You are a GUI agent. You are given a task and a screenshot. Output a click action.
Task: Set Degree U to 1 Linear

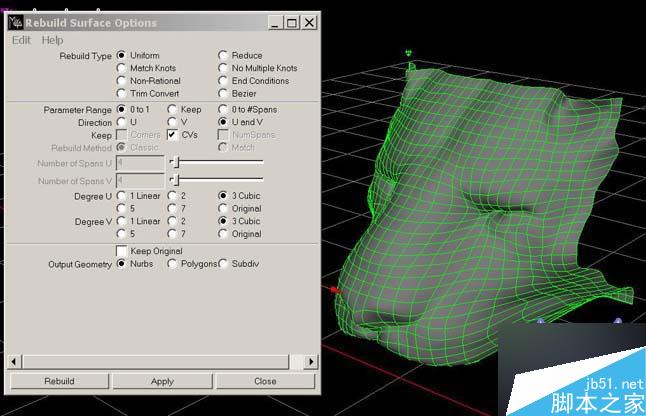pyautogui.click(x=121, y=196)
